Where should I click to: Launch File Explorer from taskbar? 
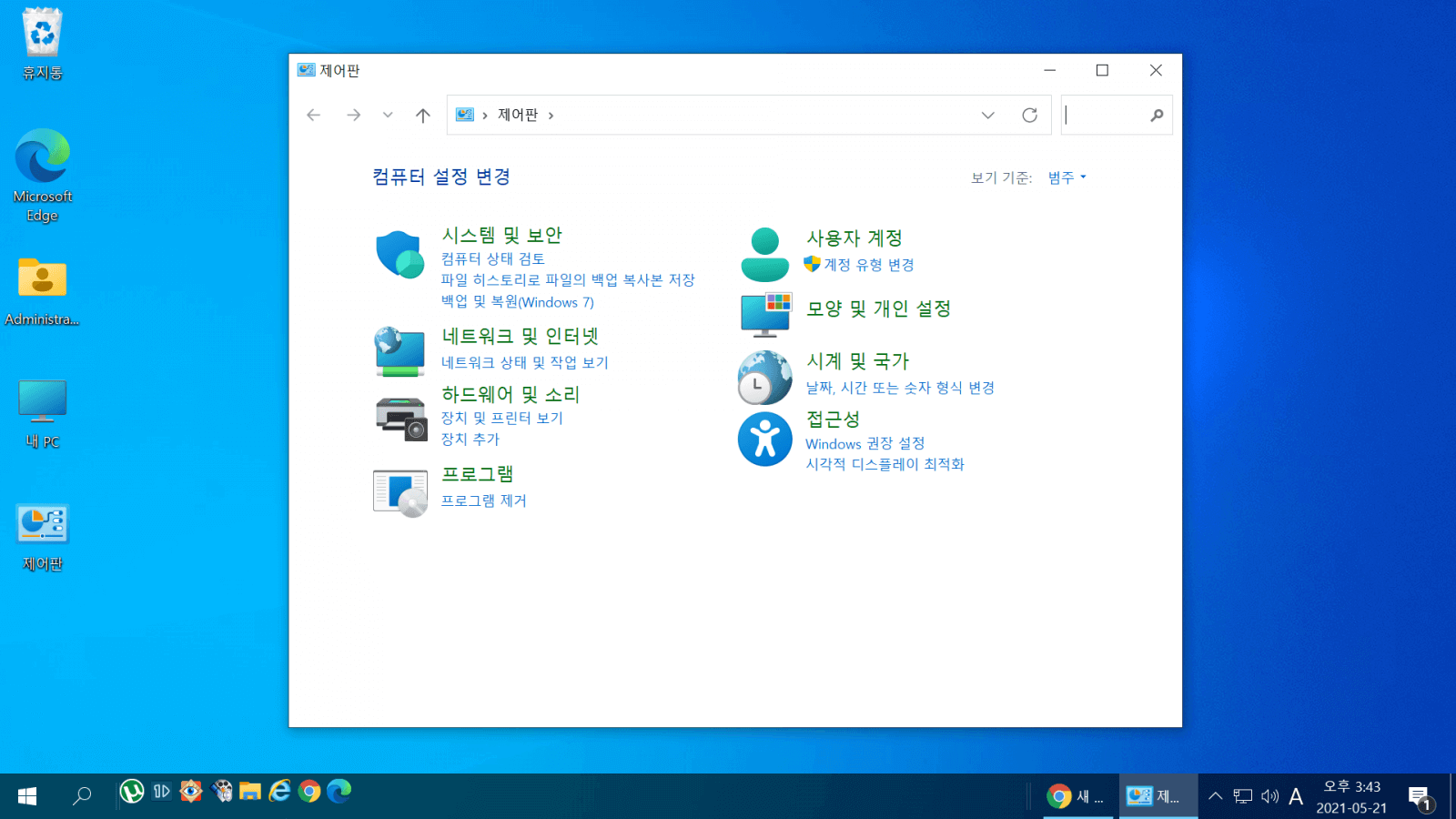pyautogui.click(x=250, y=792)
